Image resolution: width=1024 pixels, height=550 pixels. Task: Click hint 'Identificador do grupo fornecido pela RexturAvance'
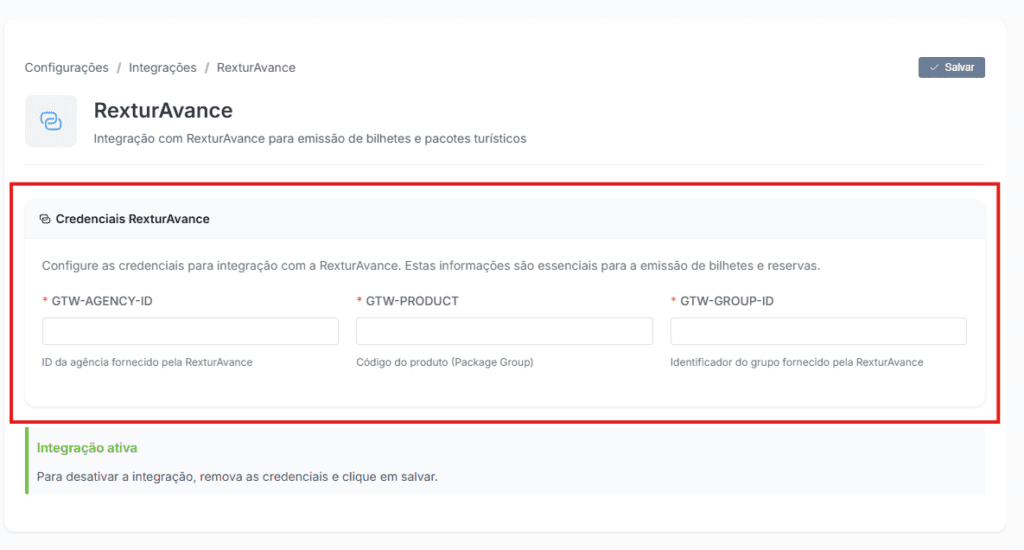[x=797, y=362]
